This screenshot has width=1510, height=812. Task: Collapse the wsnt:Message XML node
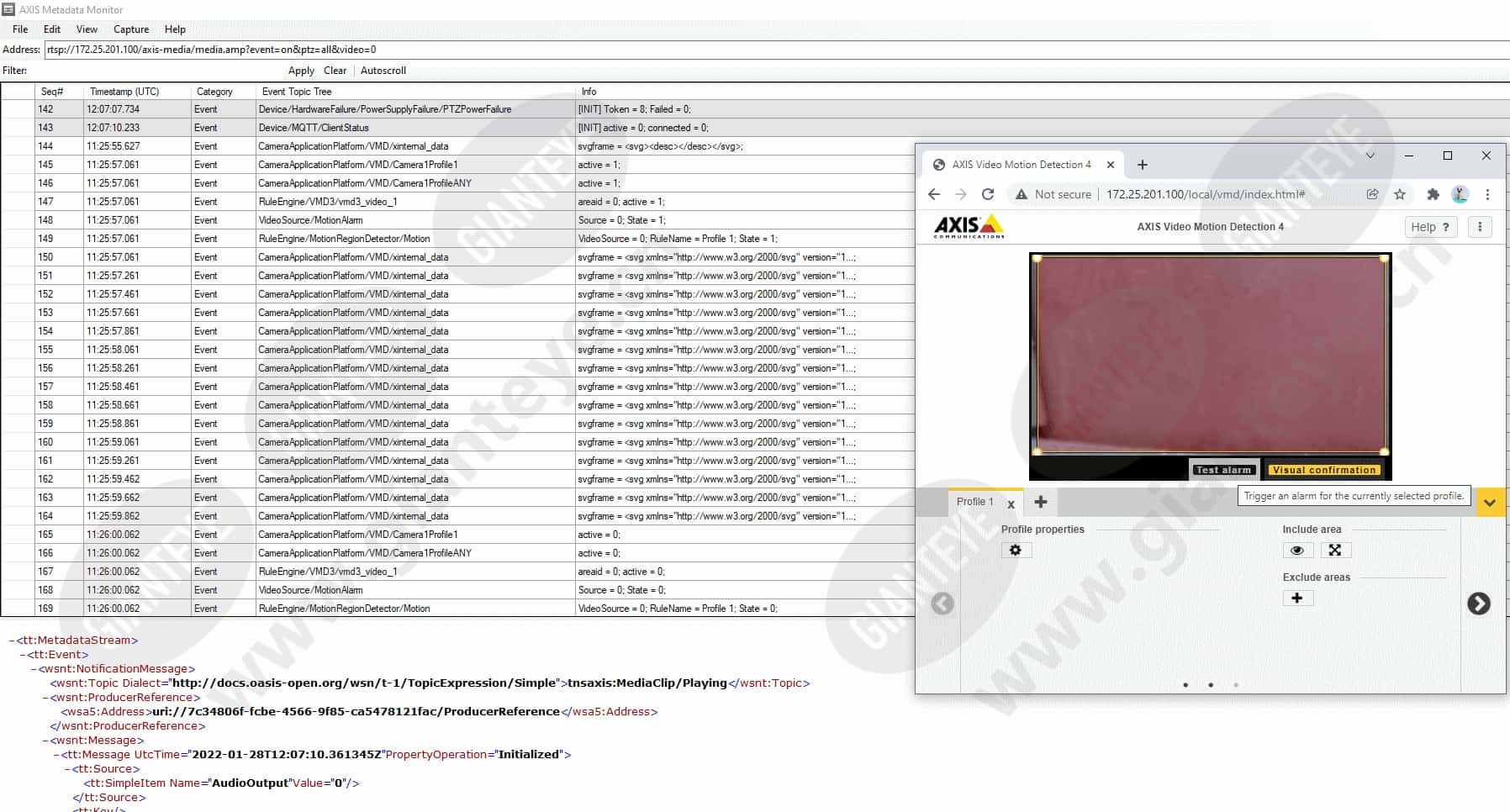(45, 741)
